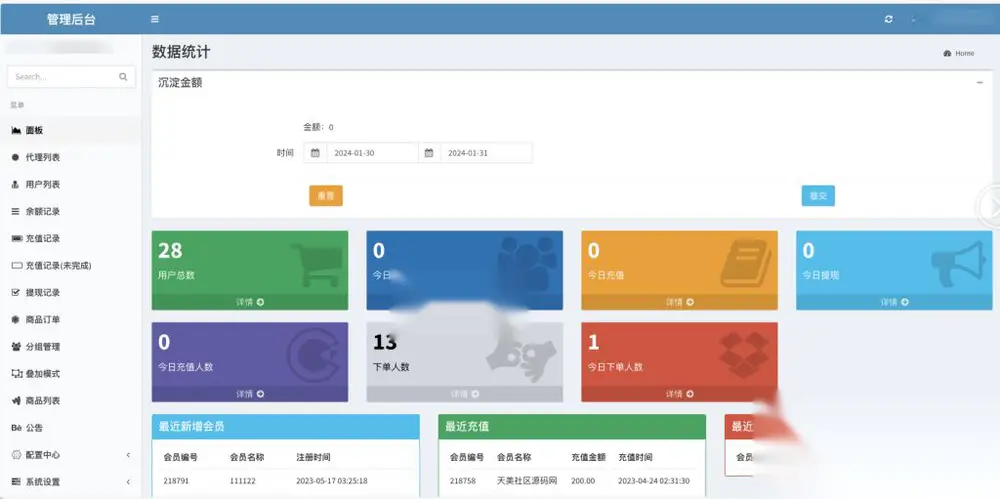Click the 叠加模式 icon
Screen dimensions: 1000x499
[17, 373]
